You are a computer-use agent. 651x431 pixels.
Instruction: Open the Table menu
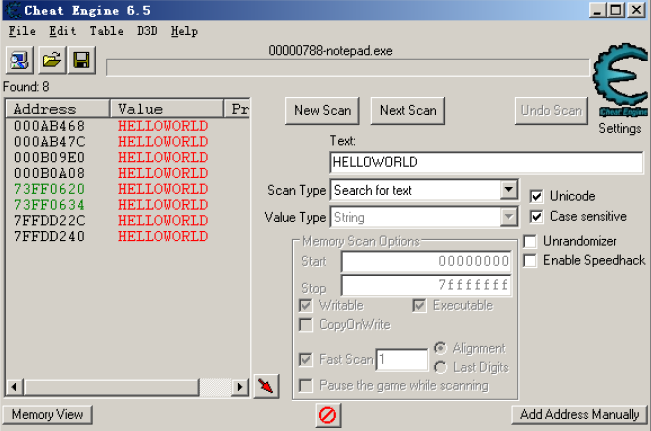107,31
